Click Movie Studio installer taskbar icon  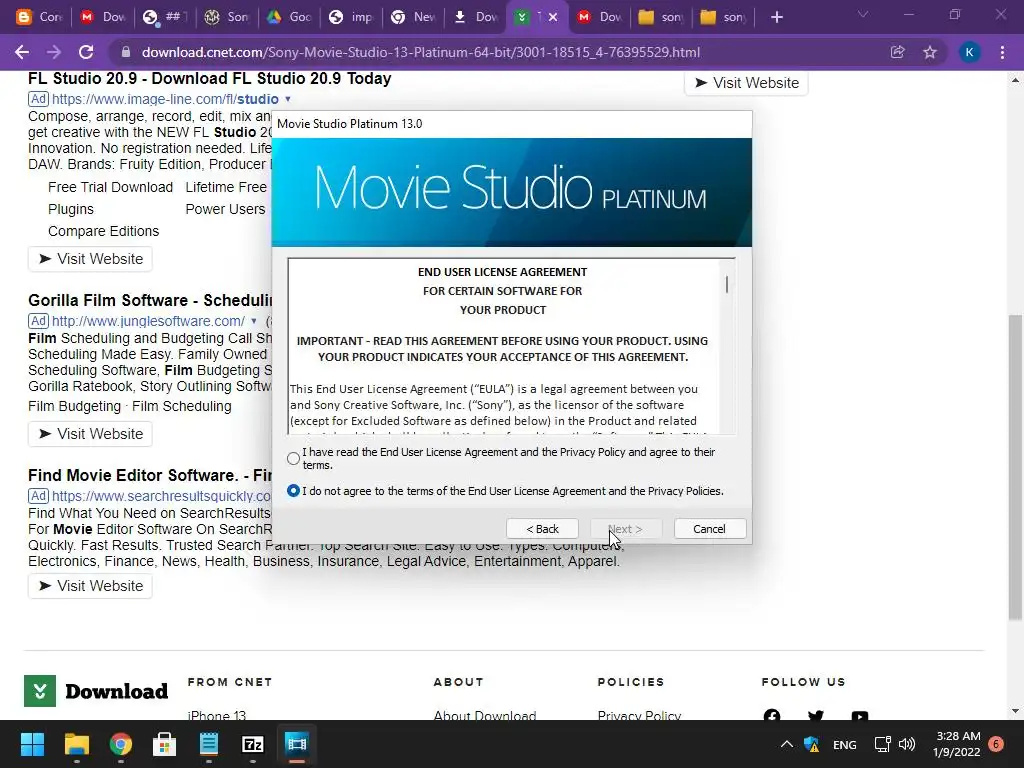point(296,744)
